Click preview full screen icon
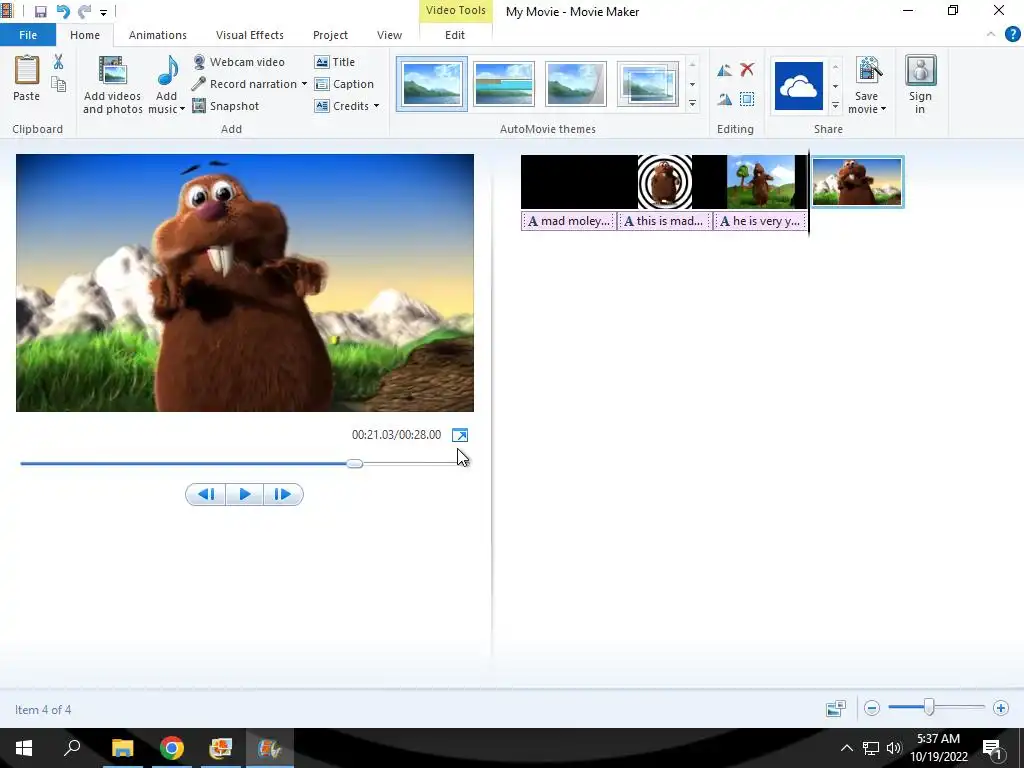This screenshot has height=768, width=1024. pyautogui.click(x=460, y=435)
